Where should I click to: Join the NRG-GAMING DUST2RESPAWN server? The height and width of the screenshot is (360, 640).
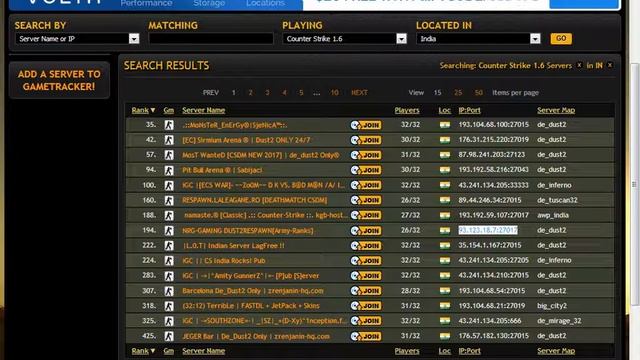(x=366, y=231)
